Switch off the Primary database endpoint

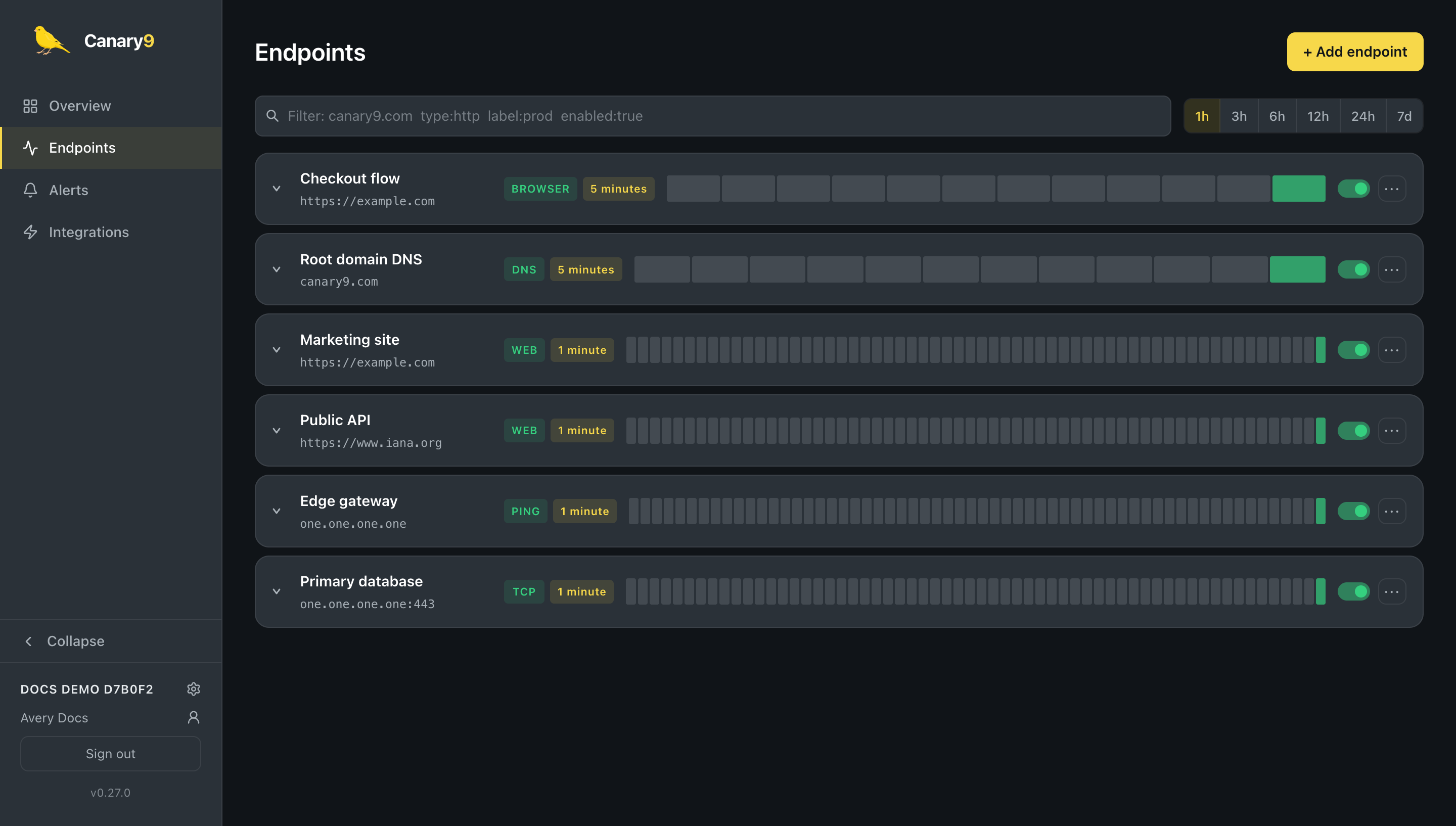1353,592
